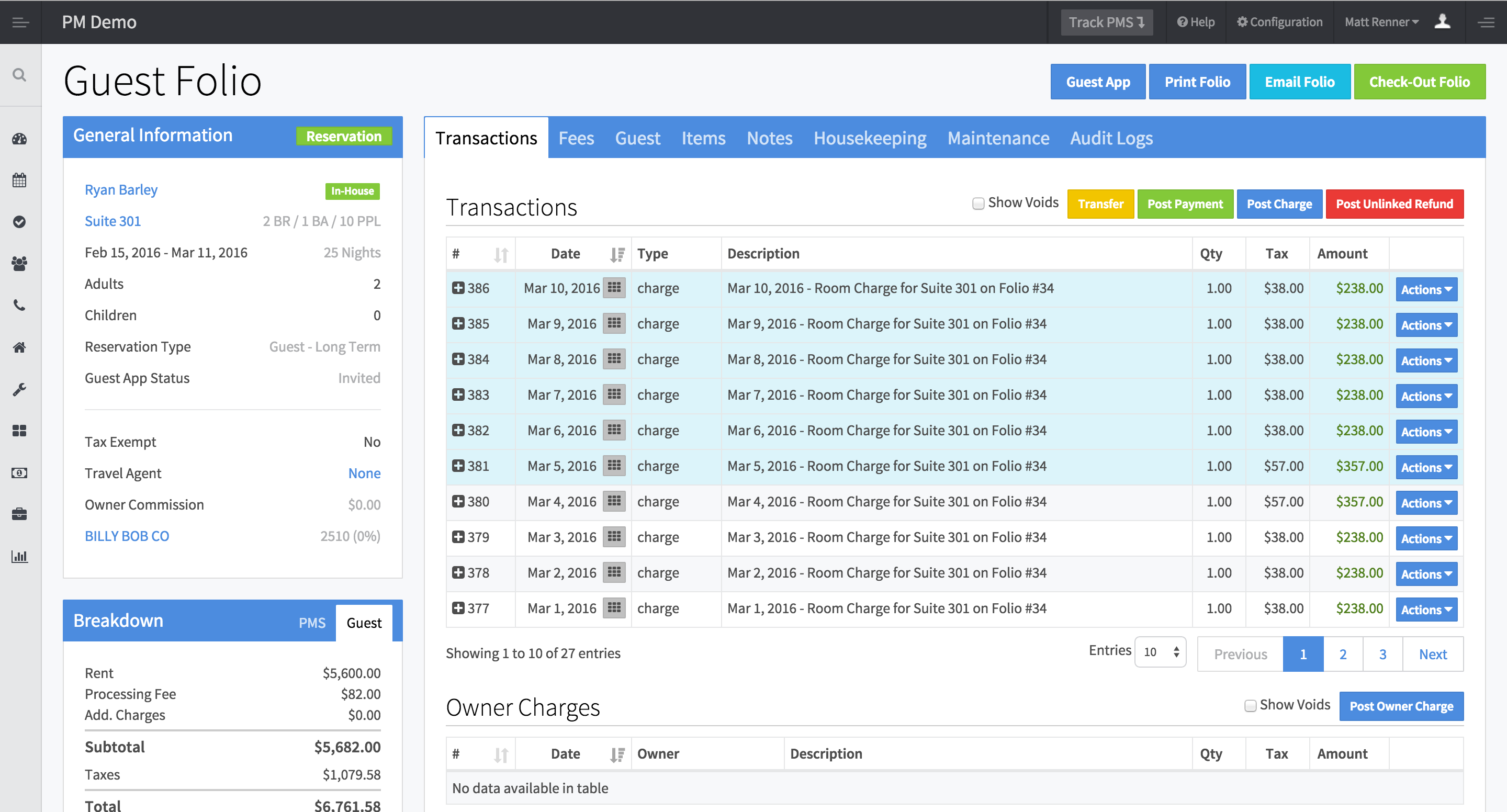Open the Ryan Barley guest link
1507x812 pixels.
click(121, 190)
